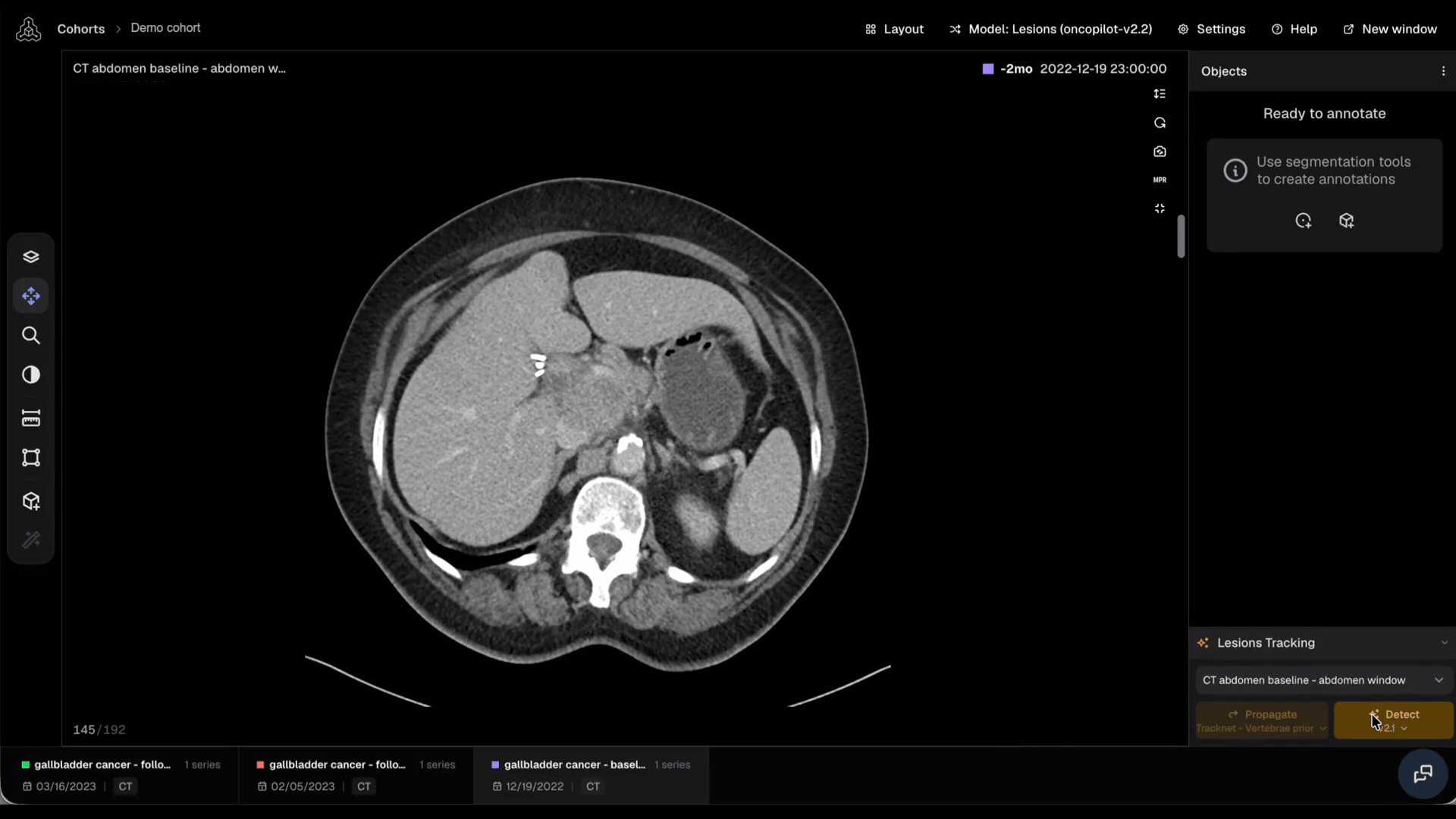Open the Tracknet - Vertebrae prior dropdown
The image size is (1456, 819).
coord(1262,729)
